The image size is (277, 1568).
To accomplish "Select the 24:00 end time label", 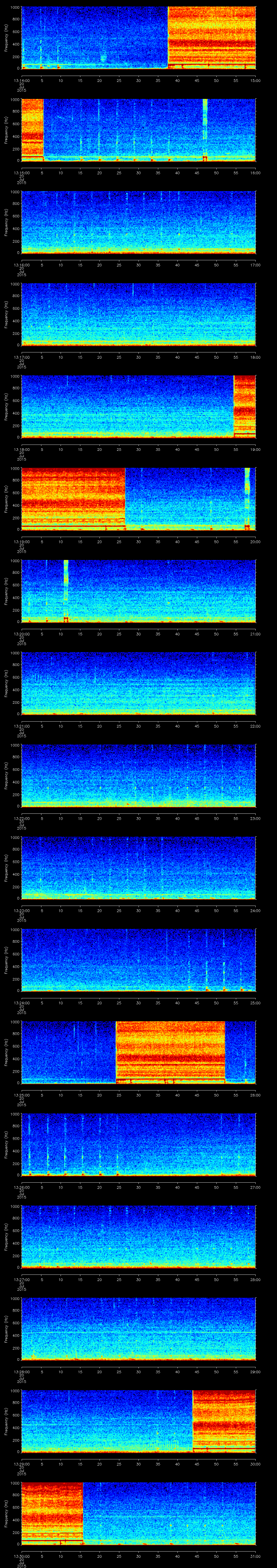I will [256, 910].
